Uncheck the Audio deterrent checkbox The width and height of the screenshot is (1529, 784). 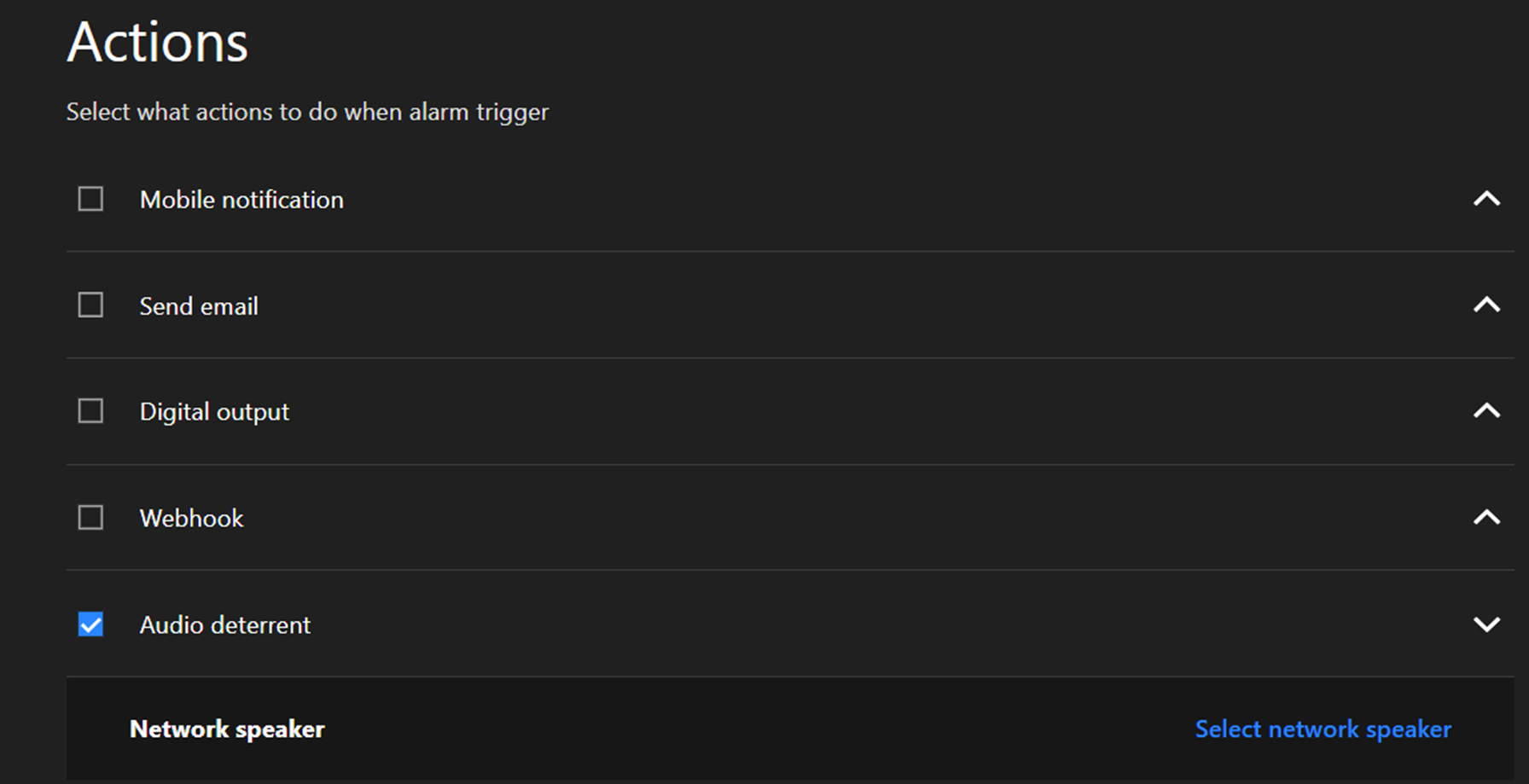click(x=90, y=624)
